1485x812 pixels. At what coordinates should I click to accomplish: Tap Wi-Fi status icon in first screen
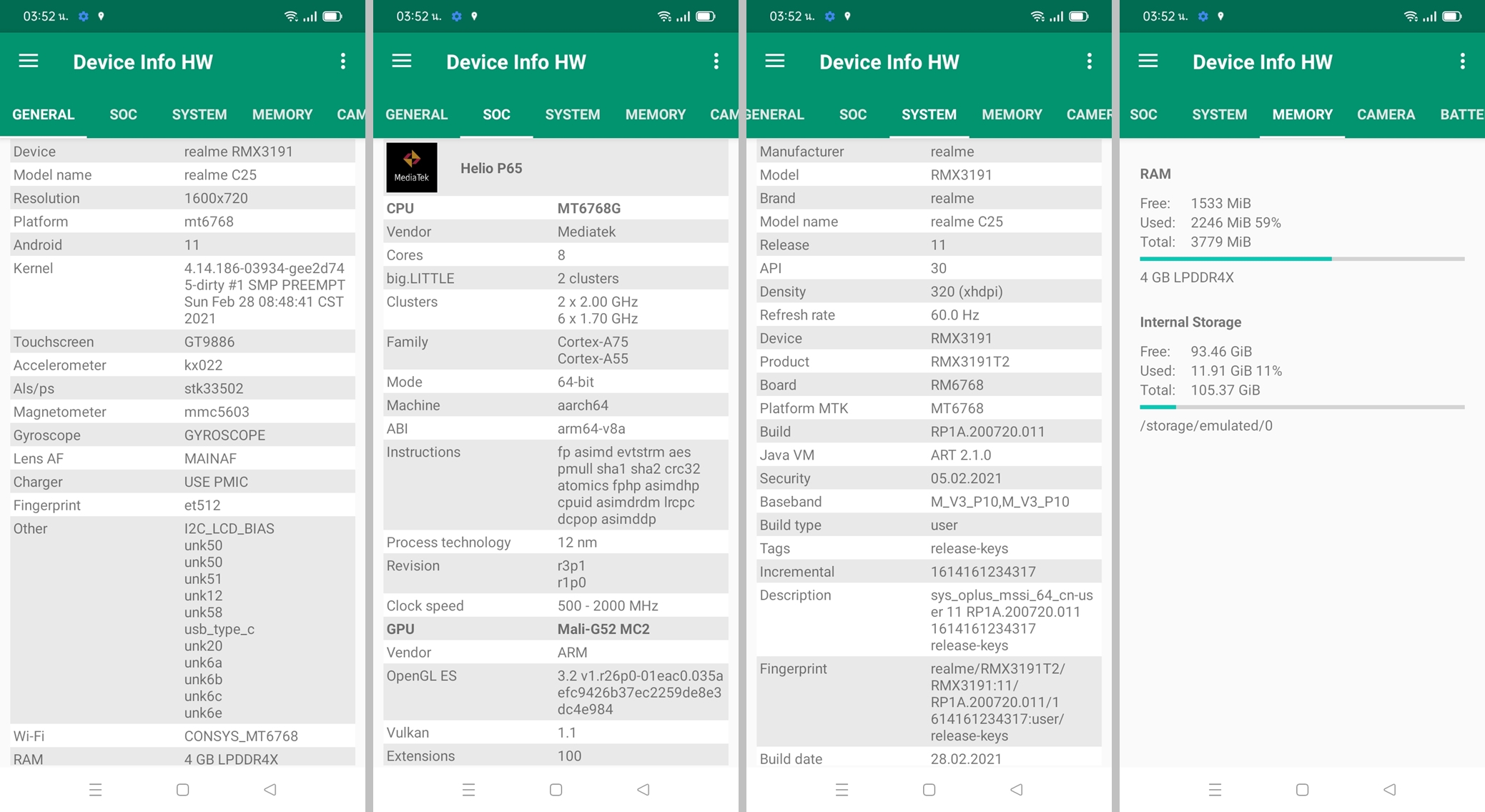[x=291, y=16]
